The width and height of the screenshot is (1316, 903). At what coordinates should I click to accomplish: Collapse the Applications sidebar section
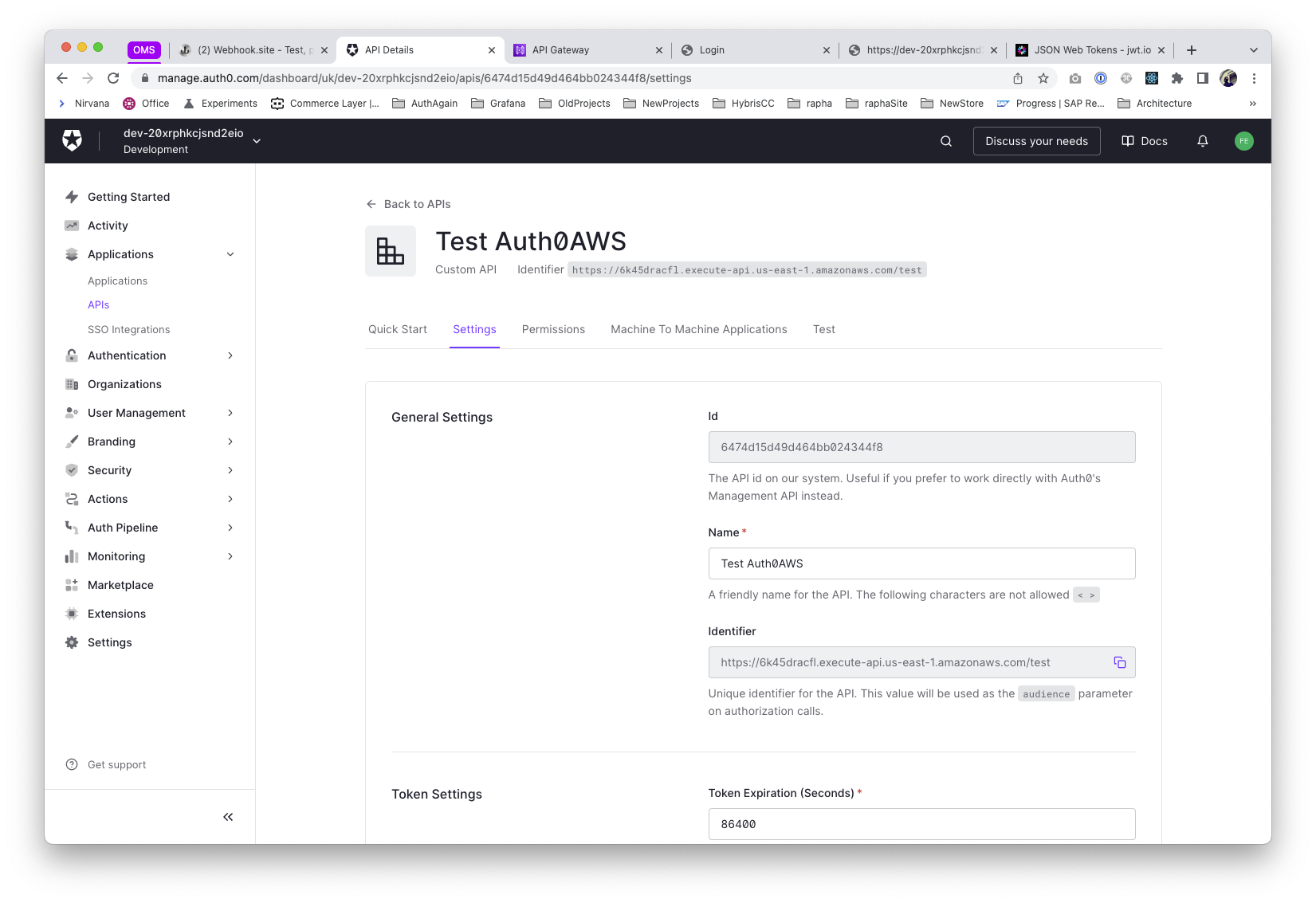tap(230, 254)
